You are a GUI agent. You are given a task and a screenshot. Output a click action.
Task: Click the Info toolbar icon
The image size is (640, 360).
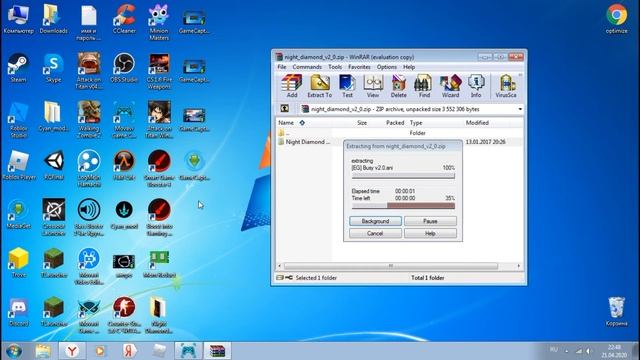476,86
